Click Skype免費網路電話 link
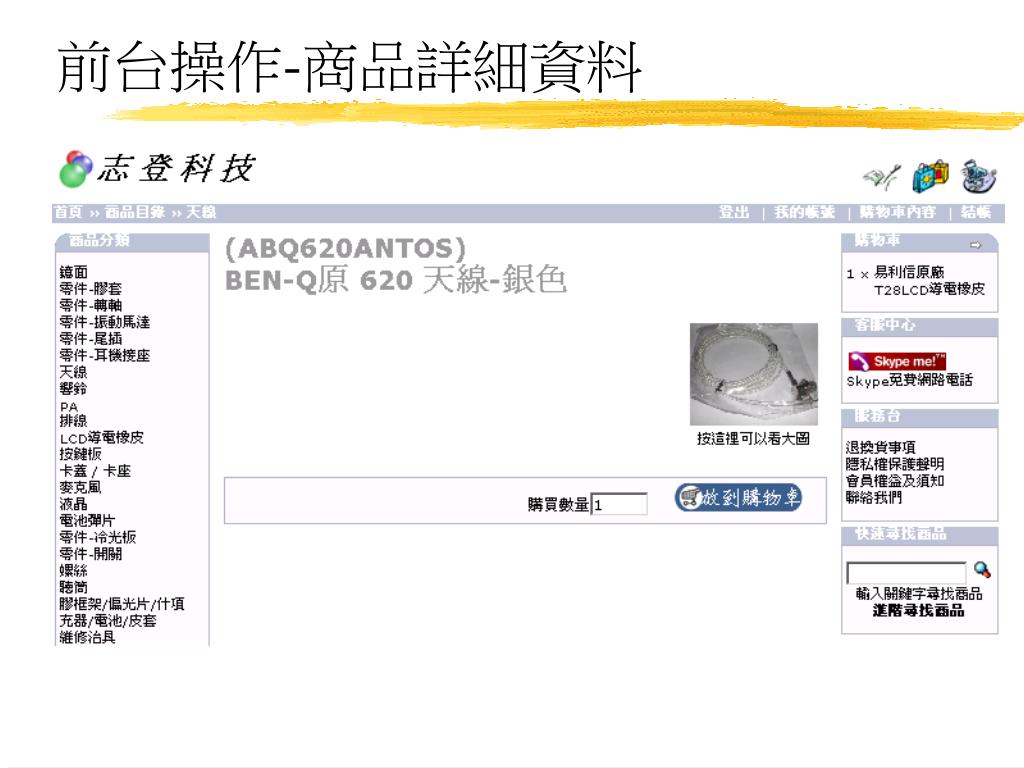The height and width of the screenshot is (768, 1024). click(x=910, y=380)
